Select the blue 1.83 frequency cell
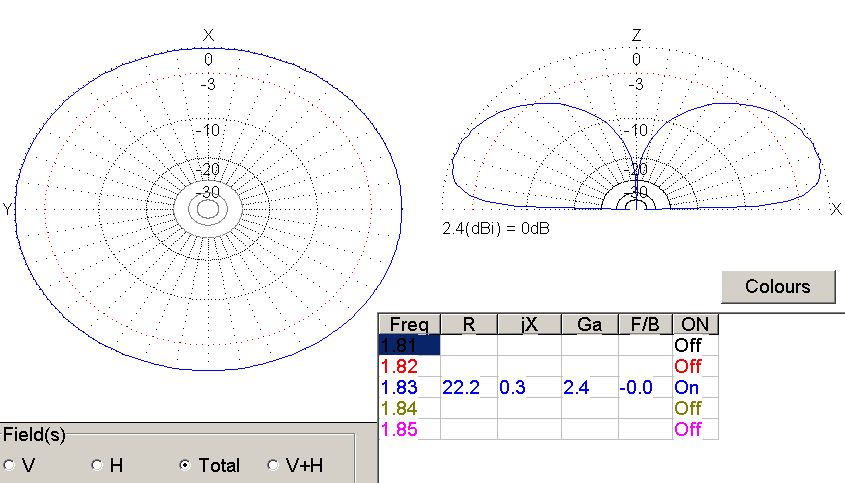 coord(409,387)
